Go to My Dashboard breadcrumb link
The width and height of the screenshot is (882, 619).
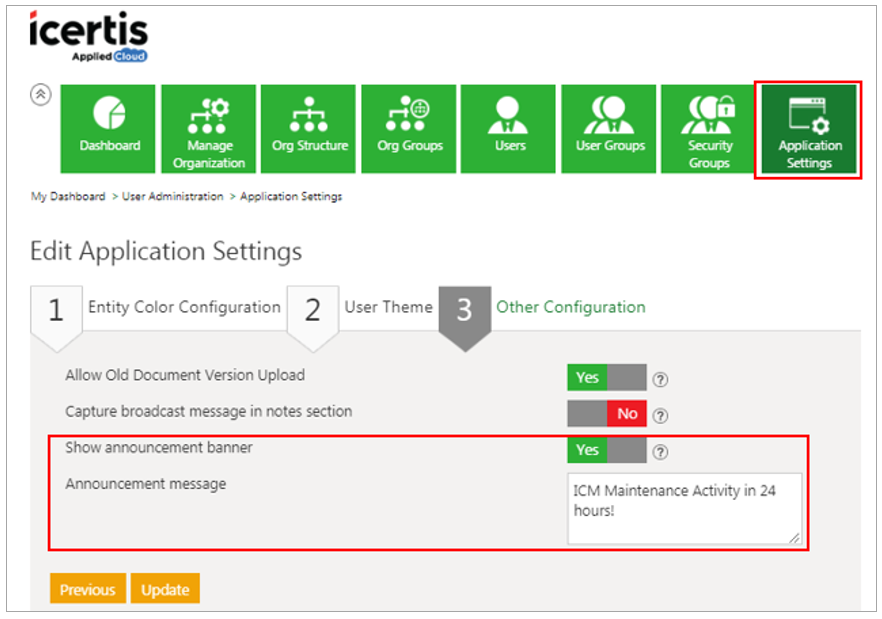[68, 197]
